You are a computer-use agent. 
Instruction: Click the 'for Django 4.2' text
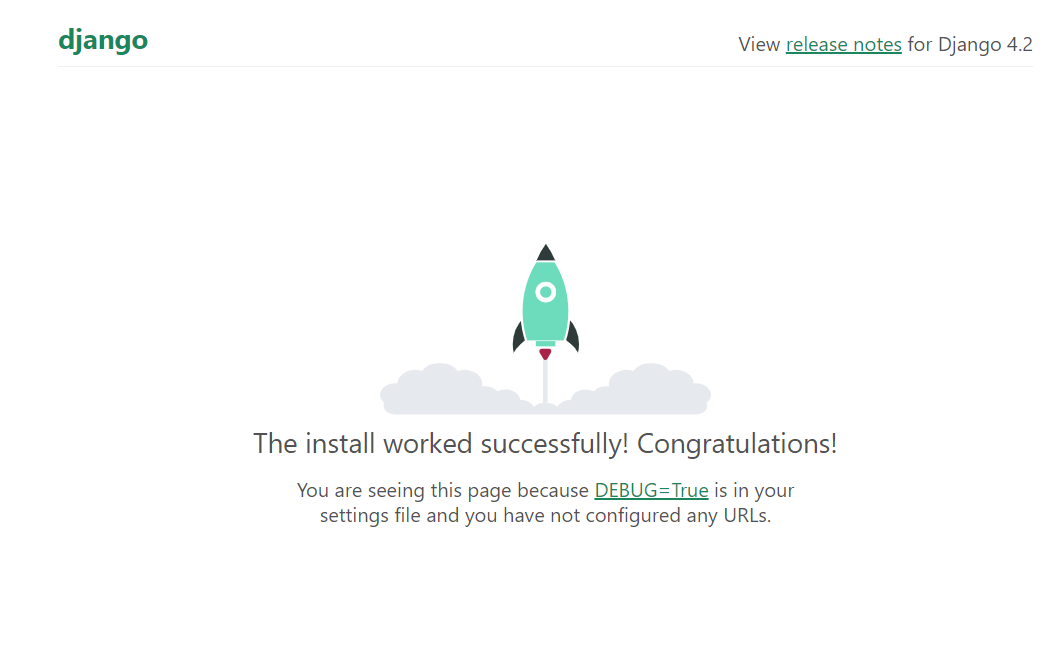(x=970, y=45)
